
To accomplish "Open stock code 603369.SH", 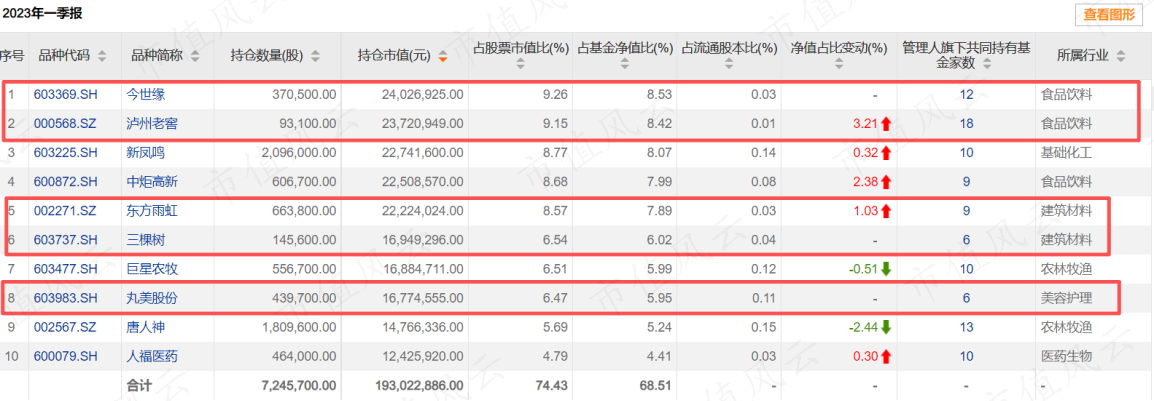I will (66, 94).
